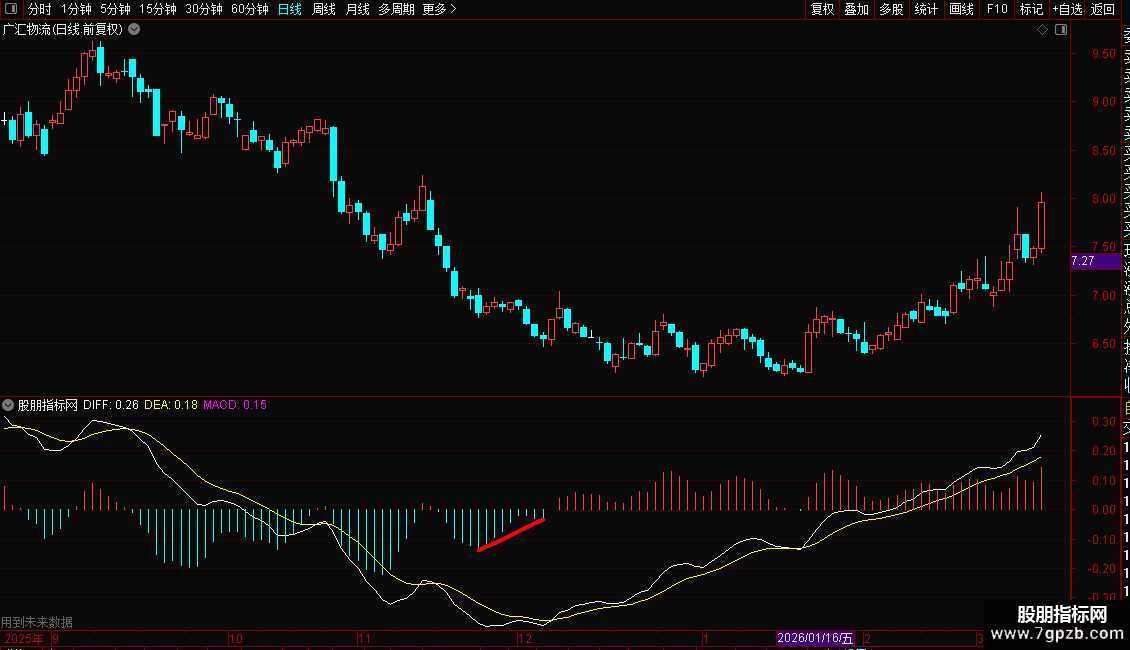Click the 复权 adjustment button
The width and height of the screenshot is (1130, 650).
(822, 9)
